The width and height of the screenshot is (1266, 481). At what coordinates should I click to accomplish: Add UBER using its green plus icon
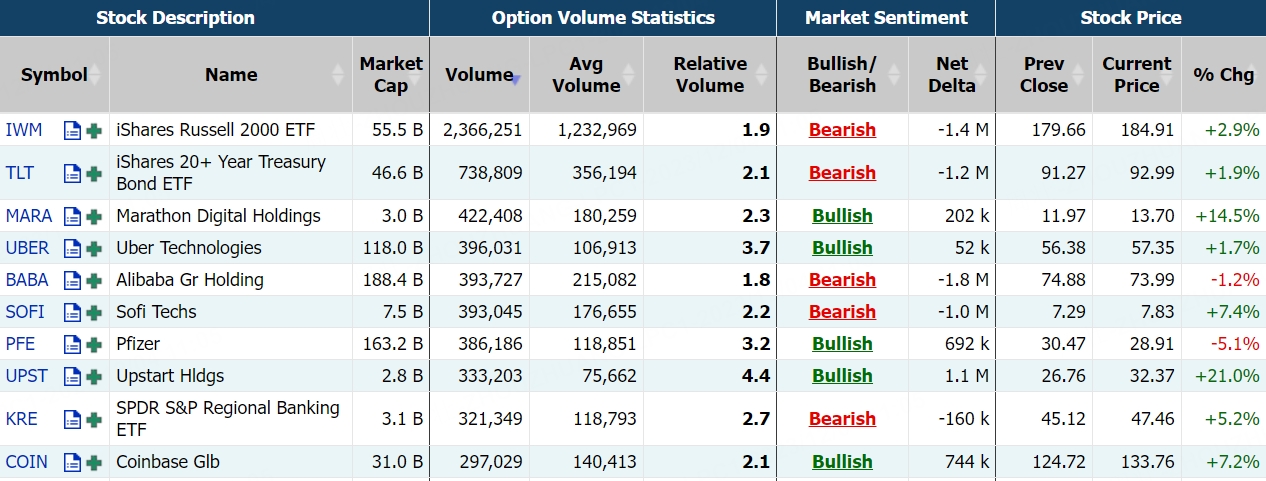(94, 248)
